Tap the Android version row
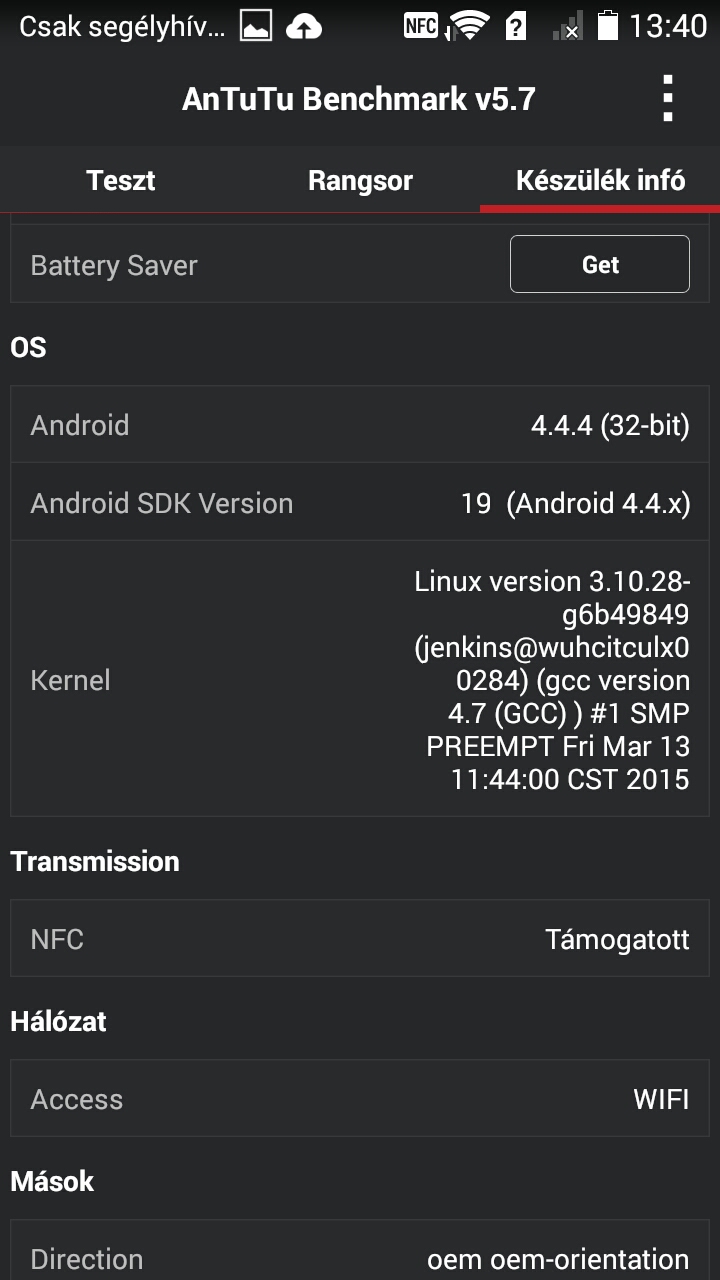Screen dimensions: 720x1280 coord(360,425)
